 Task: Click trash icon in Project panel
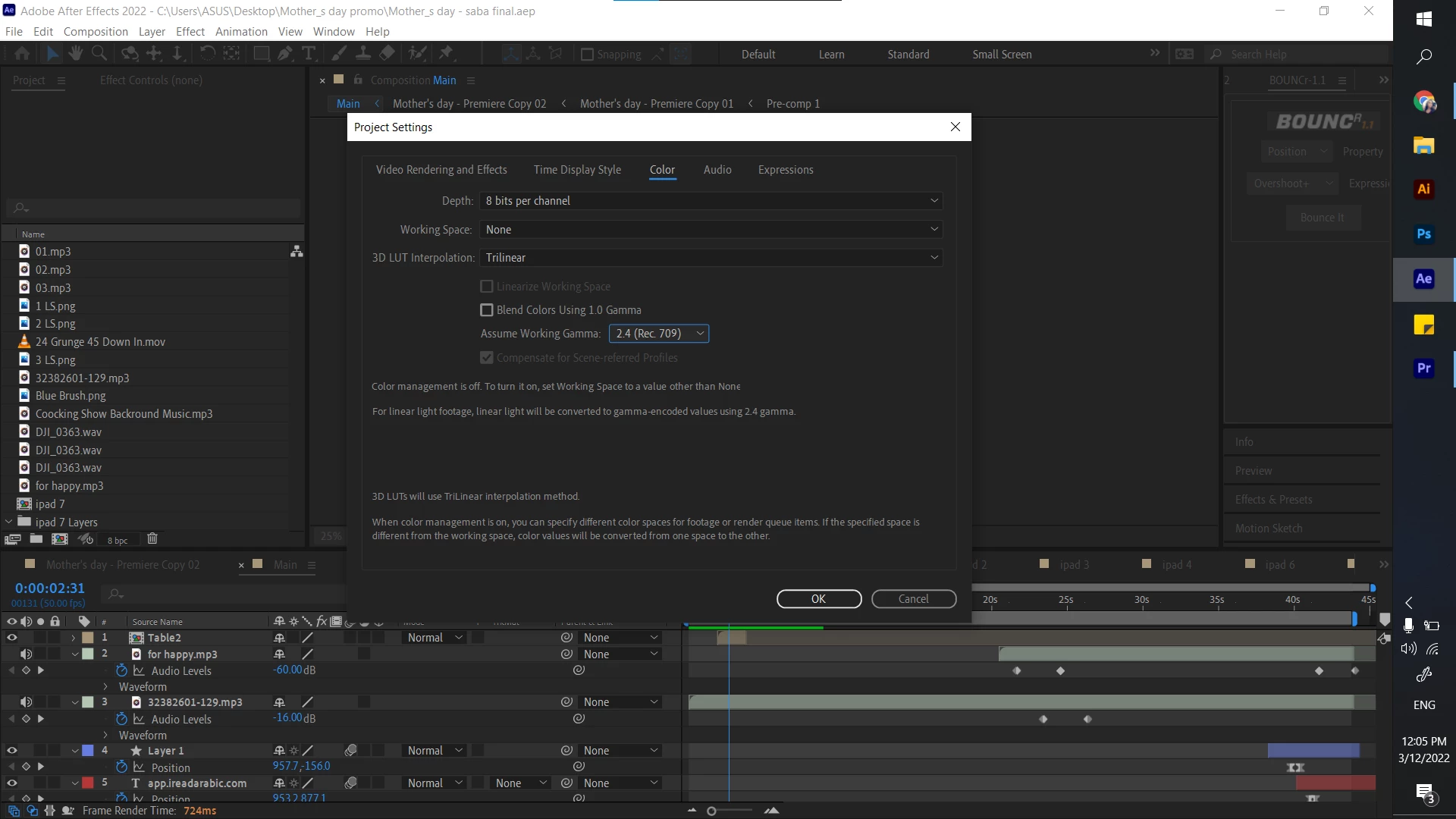[x=152, y=539]
